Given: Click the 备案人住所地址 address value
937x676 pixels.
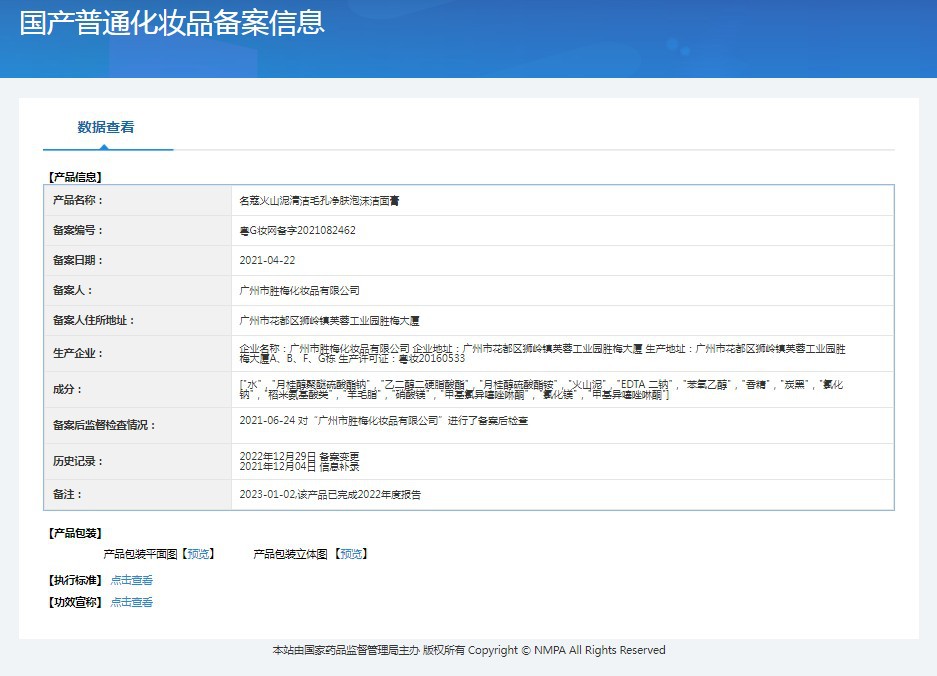Looking at the screenshot, I should click(x=329, y=321).
